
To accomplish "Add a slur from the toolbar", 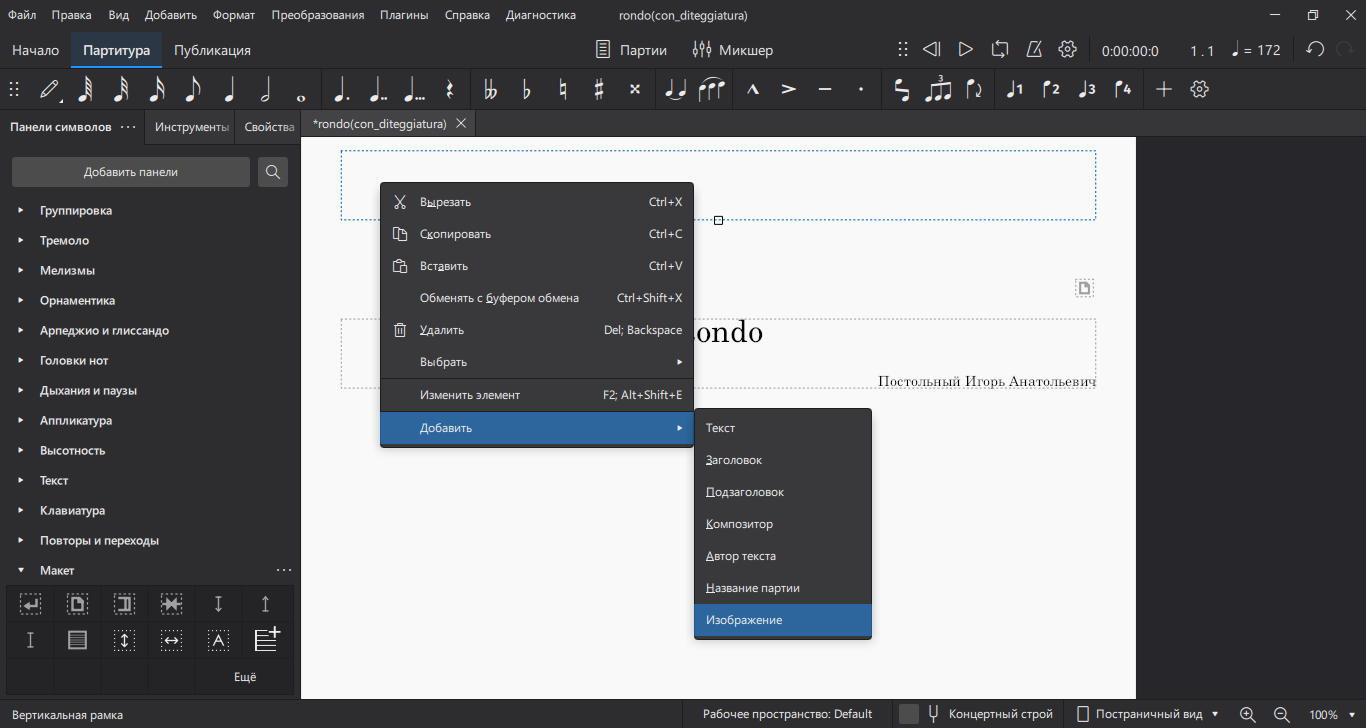I will pos(711,89).
